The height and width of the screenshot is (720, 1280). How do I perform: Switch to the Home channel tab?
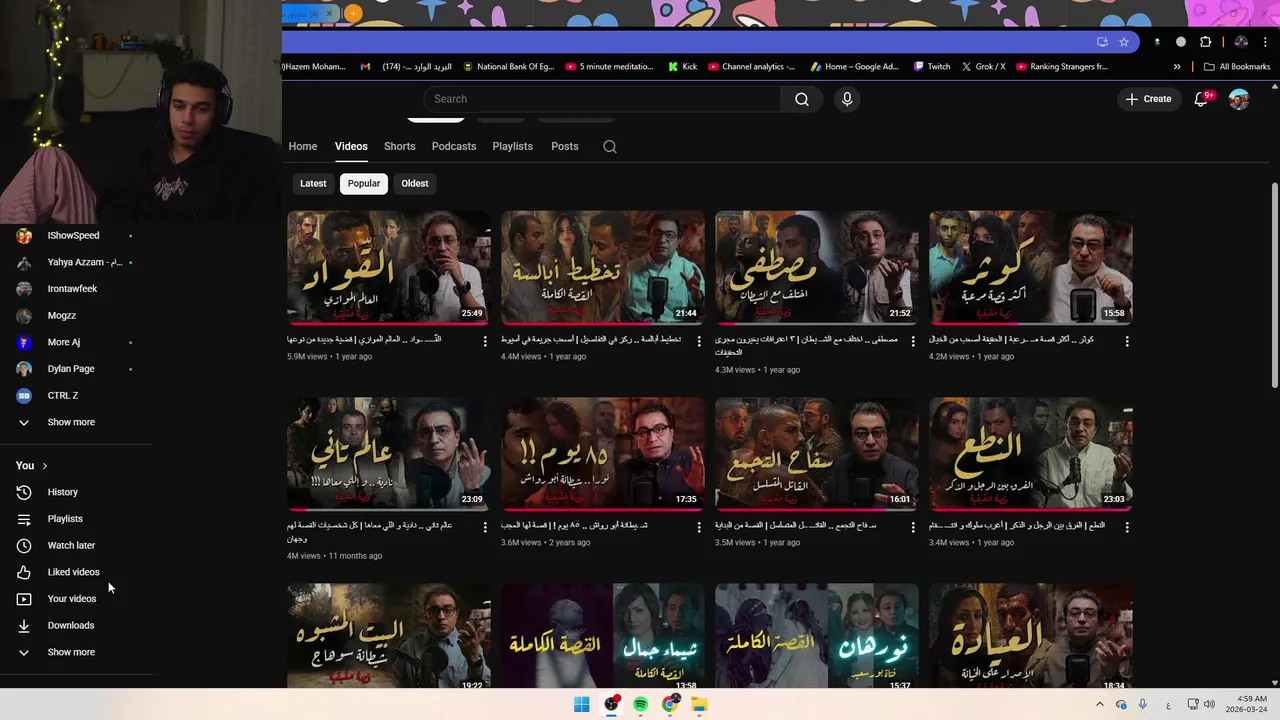point(303,146)
